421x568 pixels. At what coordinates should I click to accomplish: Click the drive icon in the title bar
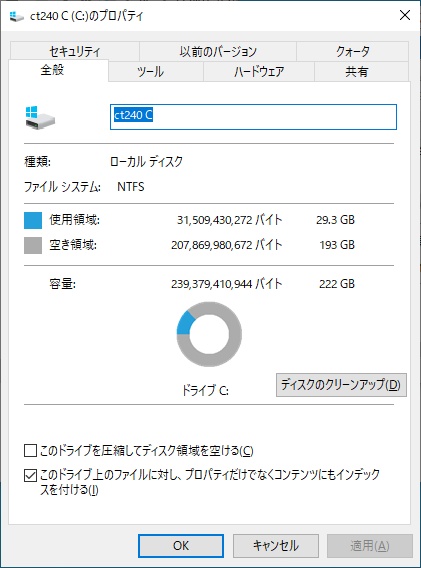[x=16, y=16]
